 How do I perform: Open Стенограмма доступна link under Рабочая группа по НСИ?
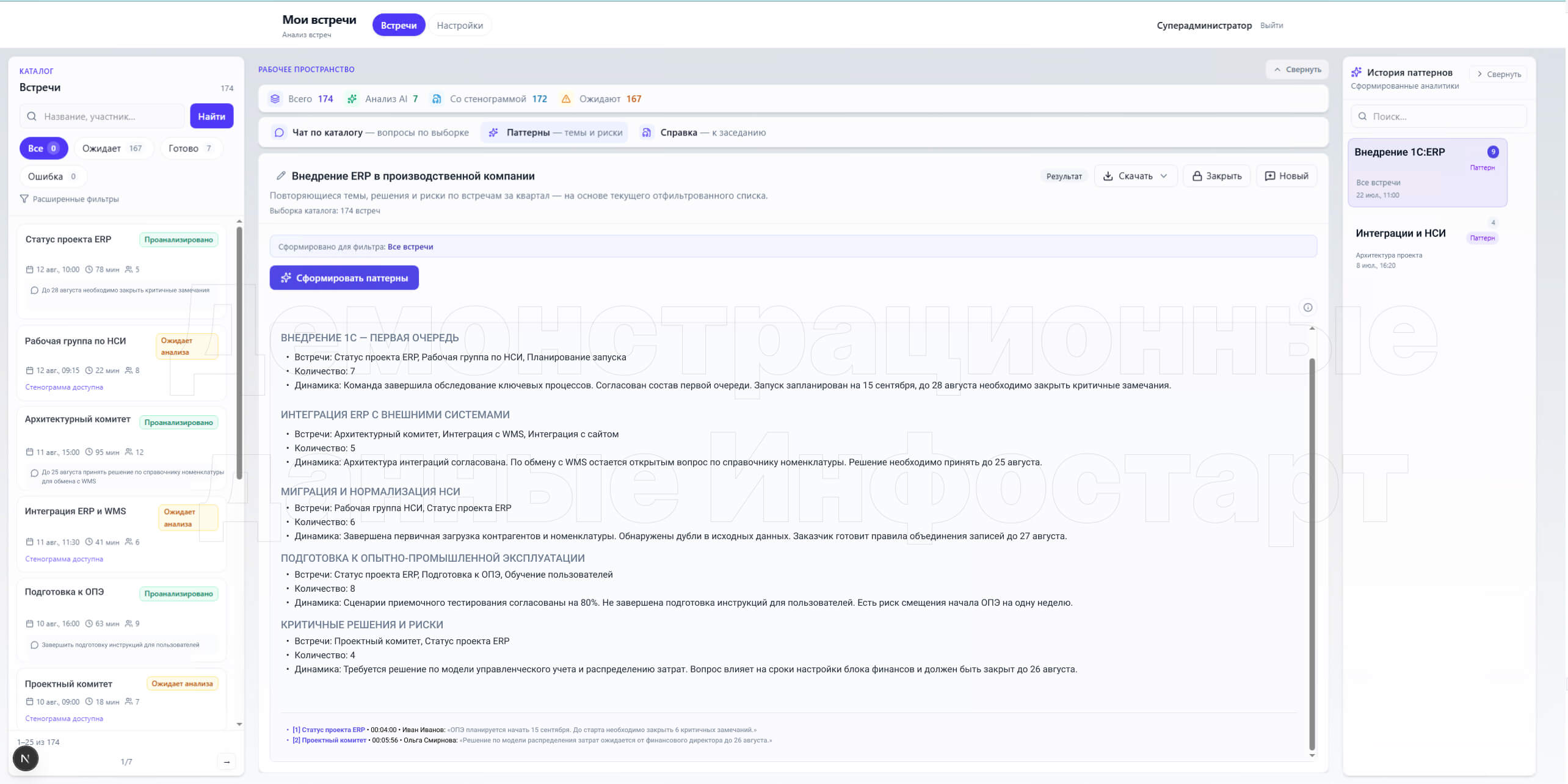(x=64, y=387)
